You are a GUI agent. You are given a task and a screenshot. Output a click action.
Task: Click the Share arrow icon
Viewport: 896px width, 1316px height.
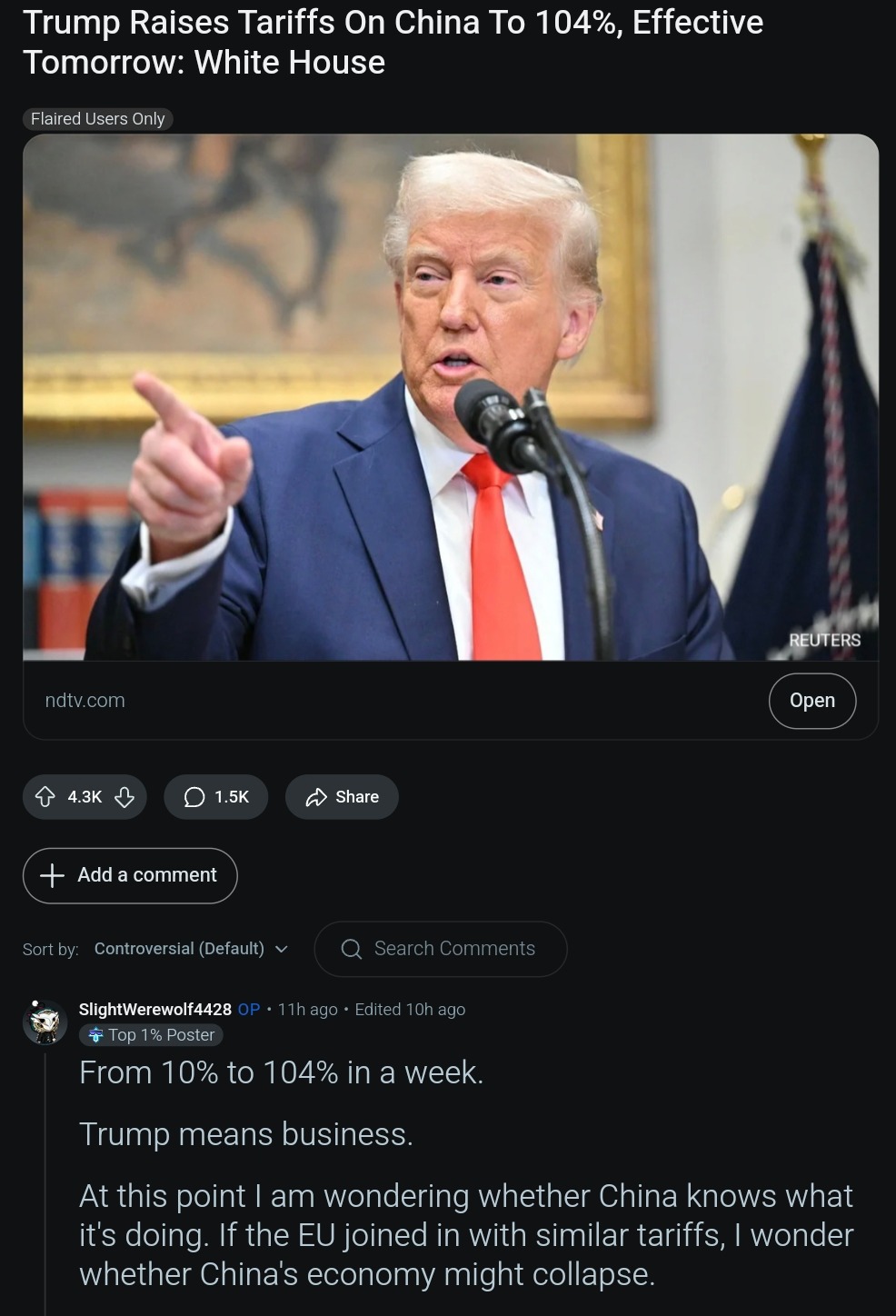[x=316, y=797]
